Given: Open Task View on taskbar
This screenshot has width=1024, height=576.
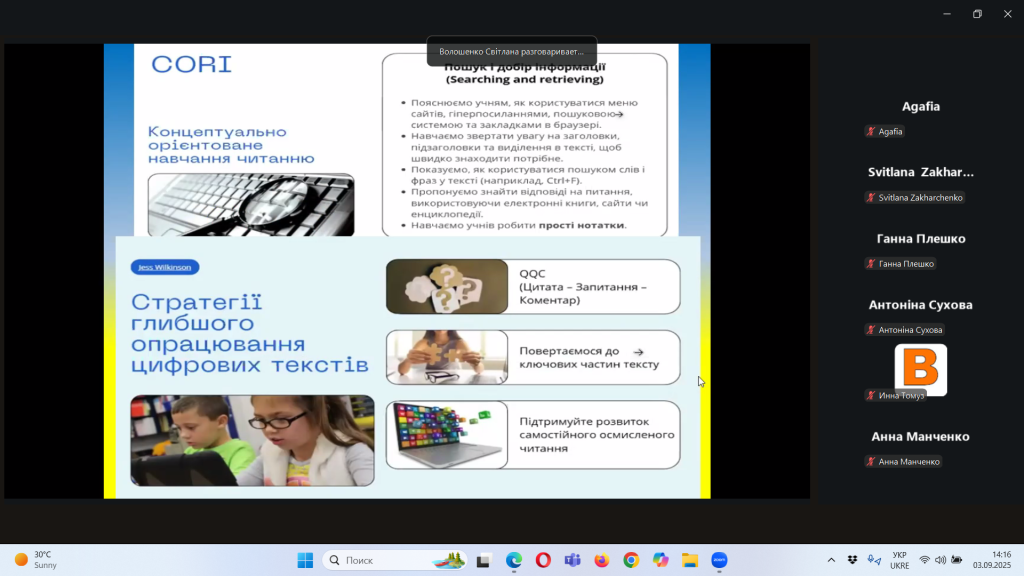Looking at the screenshot, I should [484, 560].
